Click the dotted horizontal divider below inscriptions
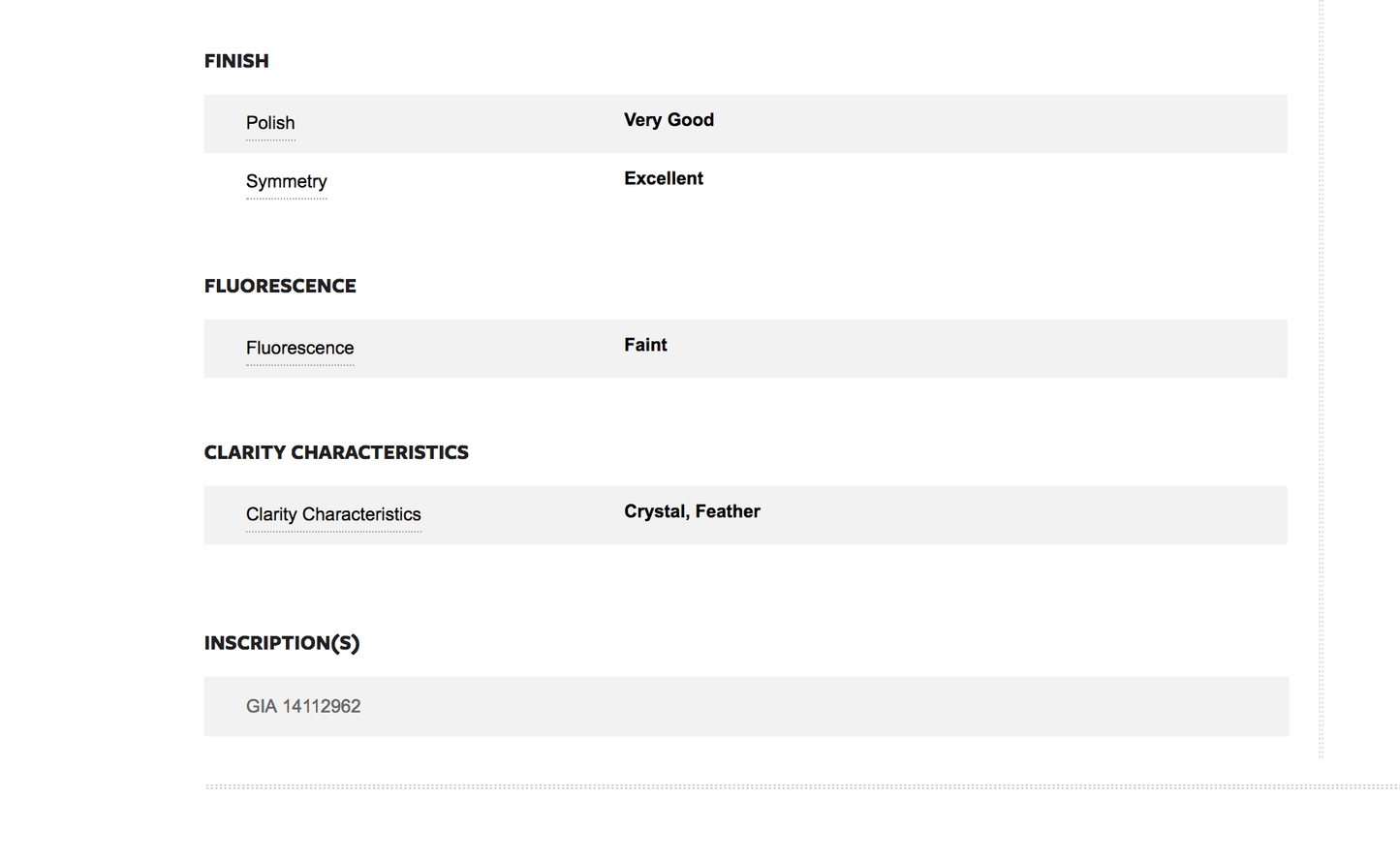Screen dimensions: 1400x861 tap(802, 786)
